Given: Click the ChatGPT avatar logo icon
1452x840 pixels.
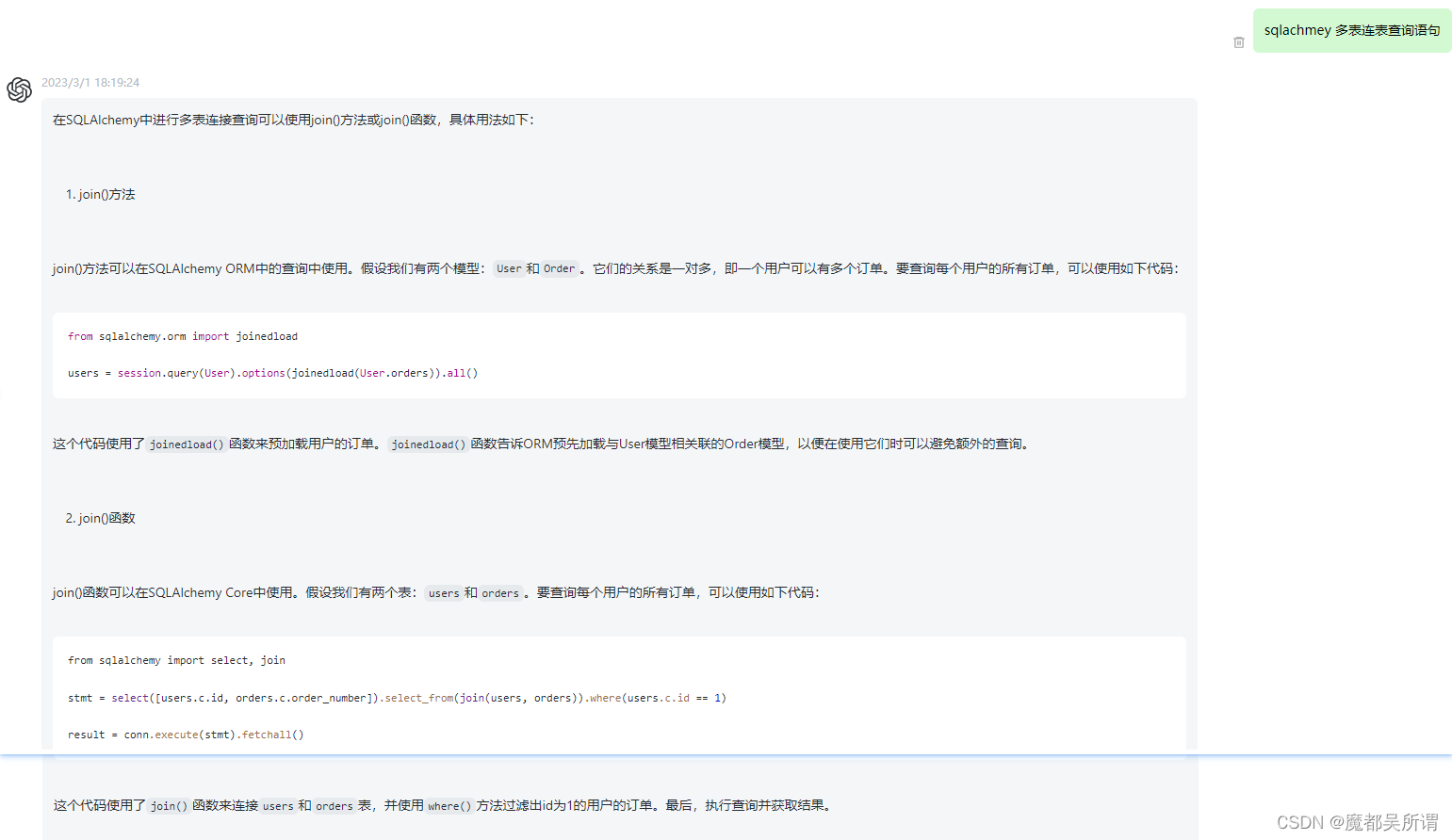Looking at the screenshot, I should [x=20, y=89].
